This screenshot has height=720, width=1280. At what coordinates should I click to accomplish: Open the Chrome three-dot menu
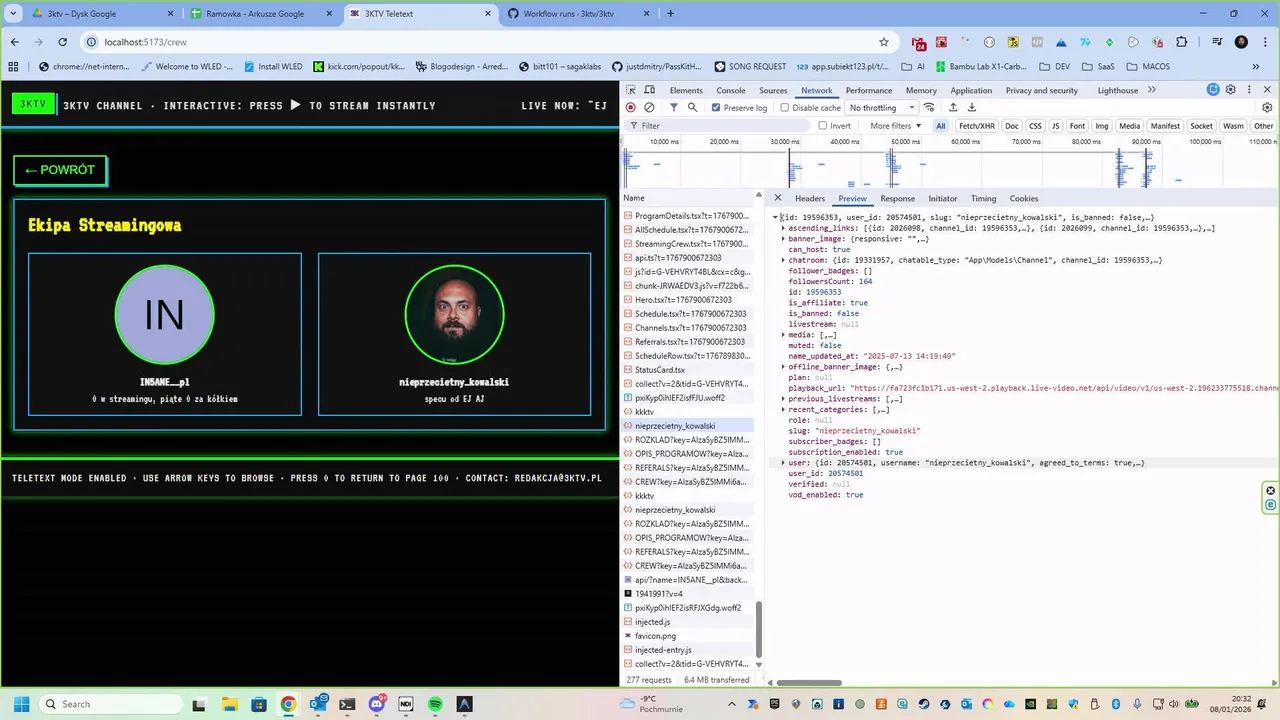point(1265,42)
